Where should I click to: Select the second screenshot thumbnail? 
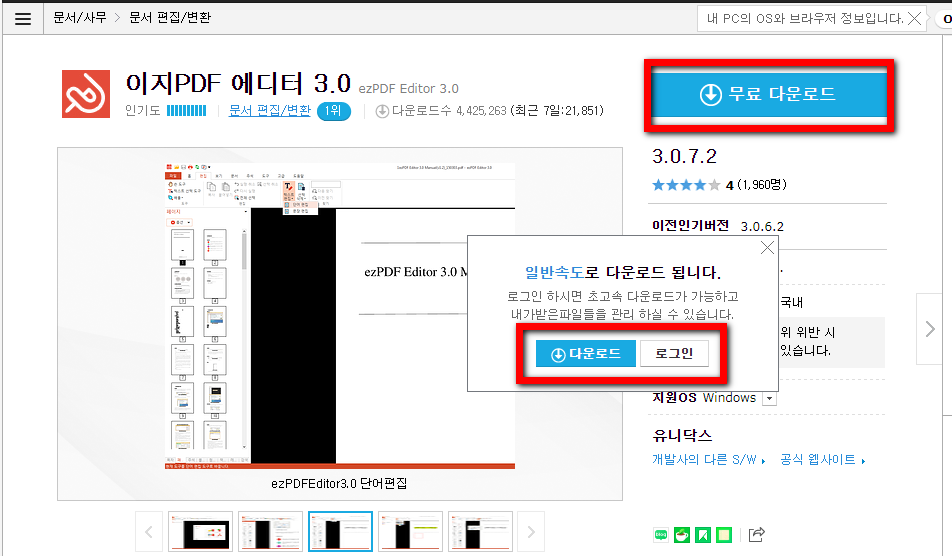click(x=270, y=532)
